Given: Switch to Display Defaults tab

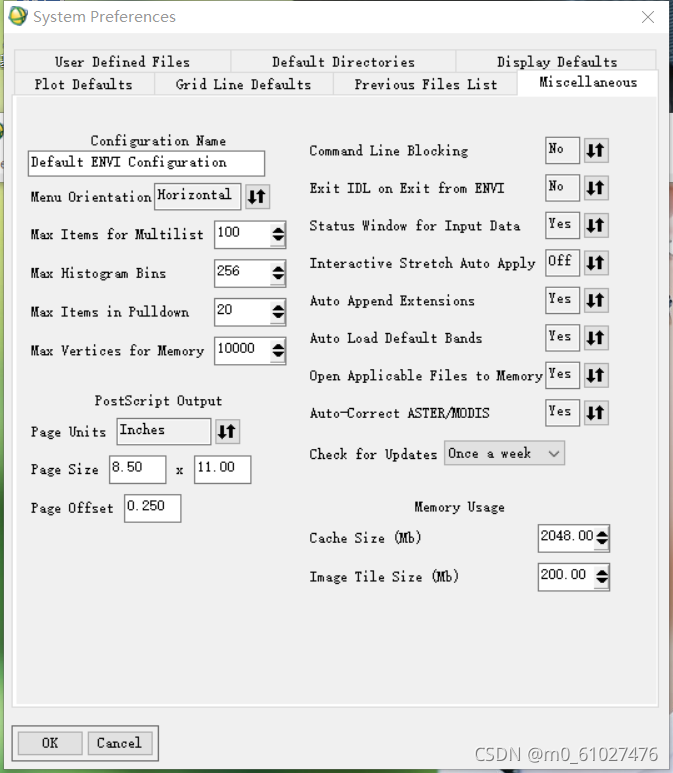Looking at the screenshot, I should [557, 62].
